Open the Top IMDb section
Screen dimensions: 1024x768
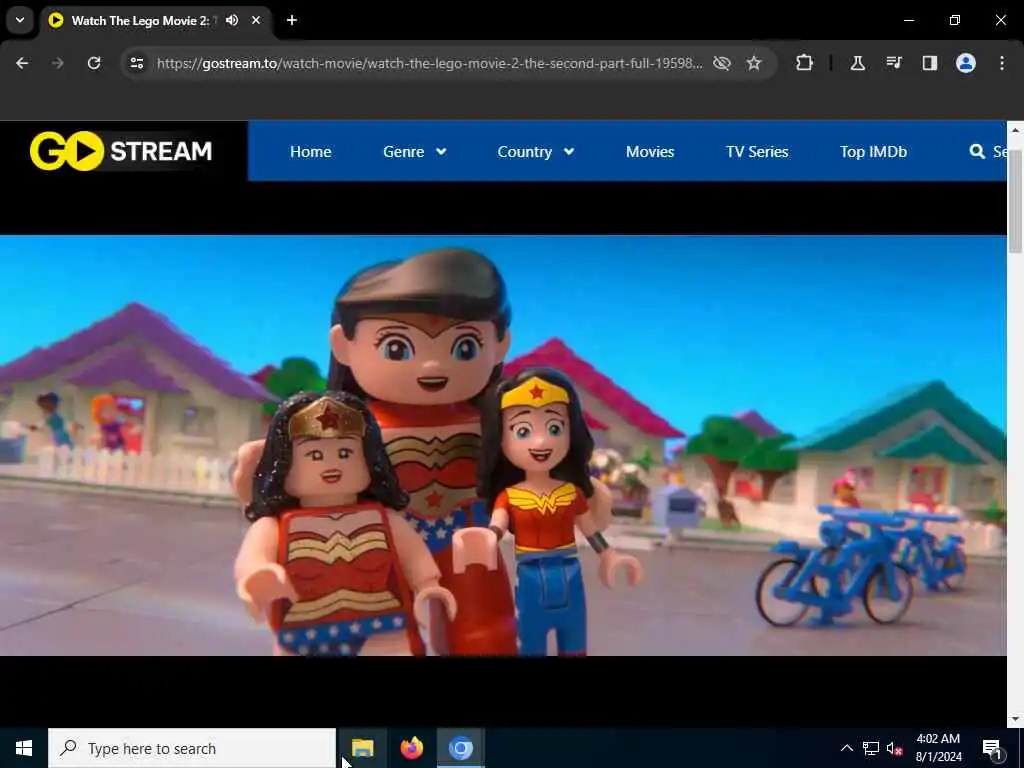[873, 152]
